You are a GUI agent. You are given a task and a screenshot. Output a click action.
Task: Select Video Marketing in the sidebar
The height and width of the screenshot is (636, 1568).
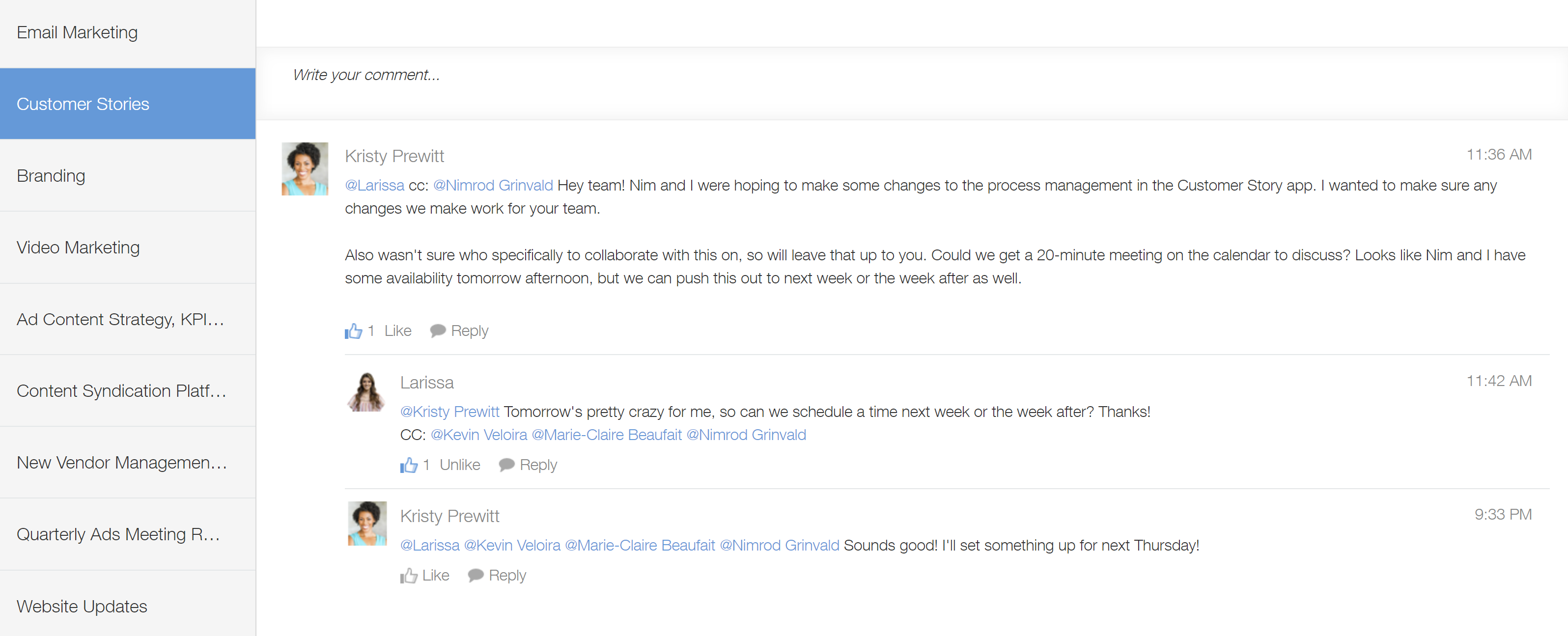[x=78, y=248]
